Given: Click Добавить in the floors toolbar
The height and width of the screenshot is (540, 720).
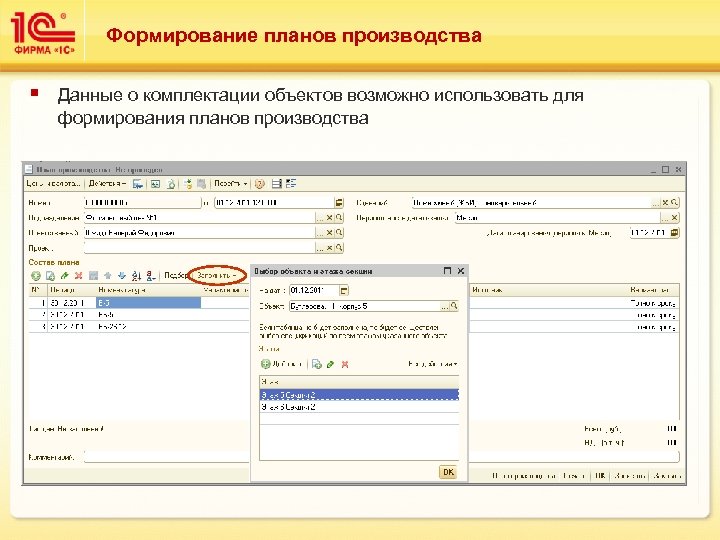Looking at the screenshot, I should [281, 364].
